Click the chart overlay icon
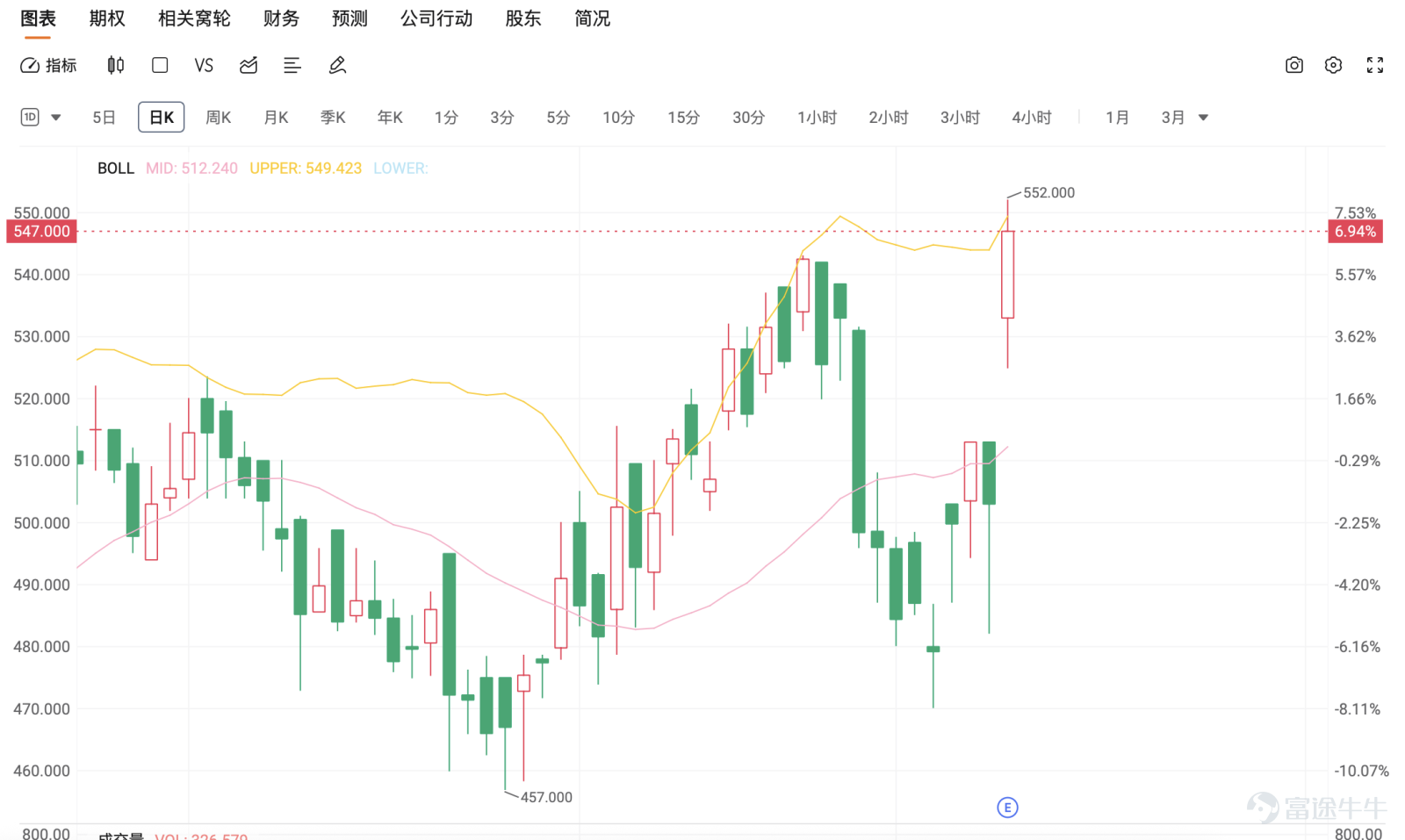The height and width of the screenshot is (840, 1405). 249,65
